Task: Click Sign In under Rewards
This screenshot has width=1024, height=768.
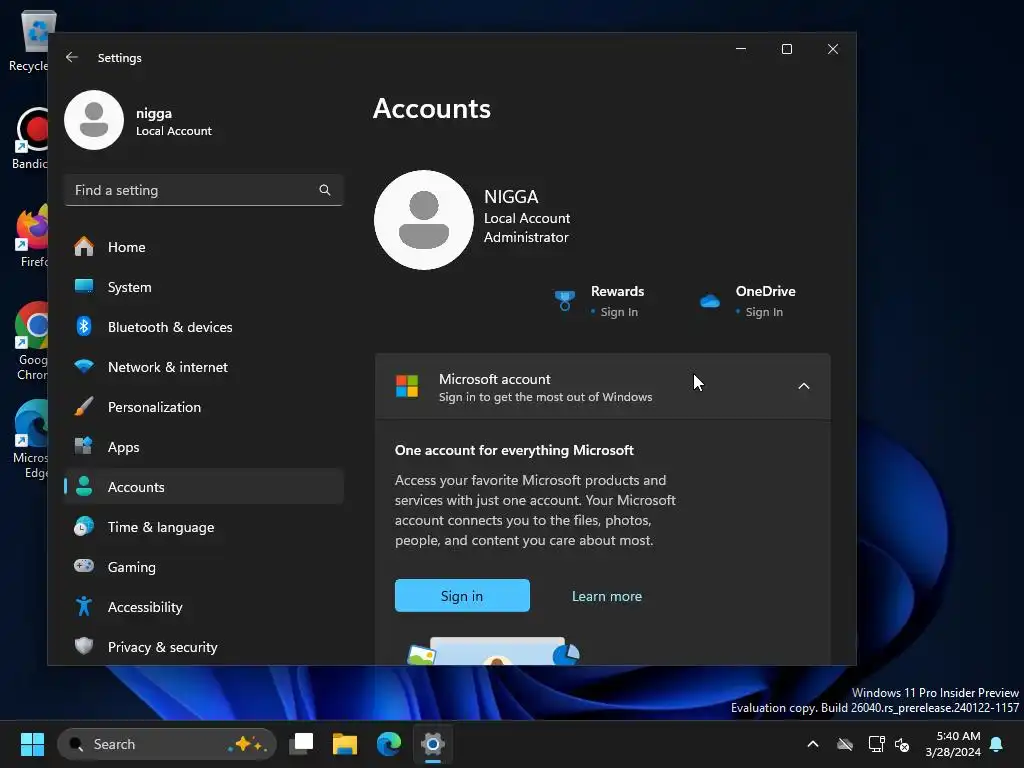Action: [x=619, y=312]
